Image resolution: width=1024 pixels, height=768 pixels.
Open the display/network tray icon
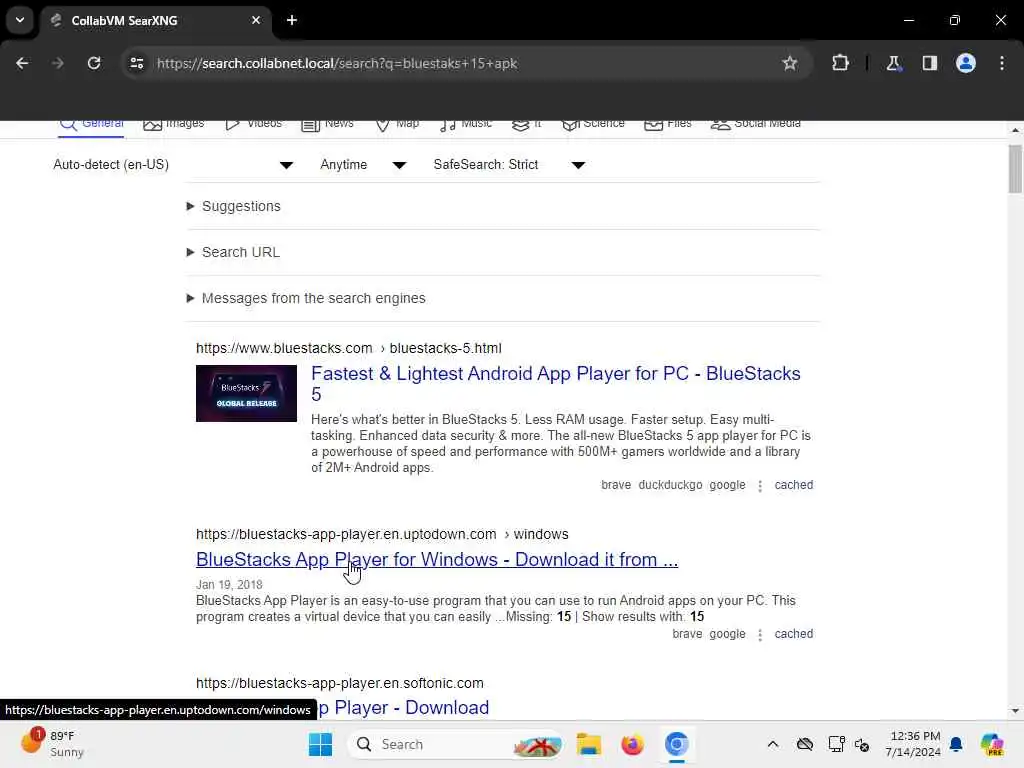point(836,744)
